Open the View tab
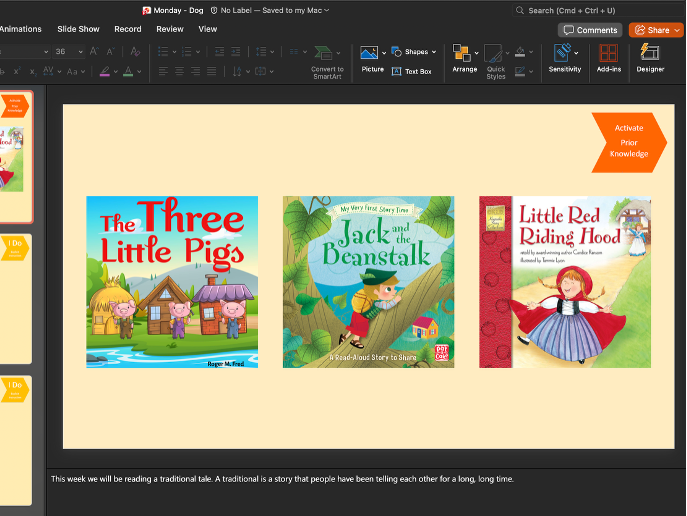687x516 pixels. 208,29
